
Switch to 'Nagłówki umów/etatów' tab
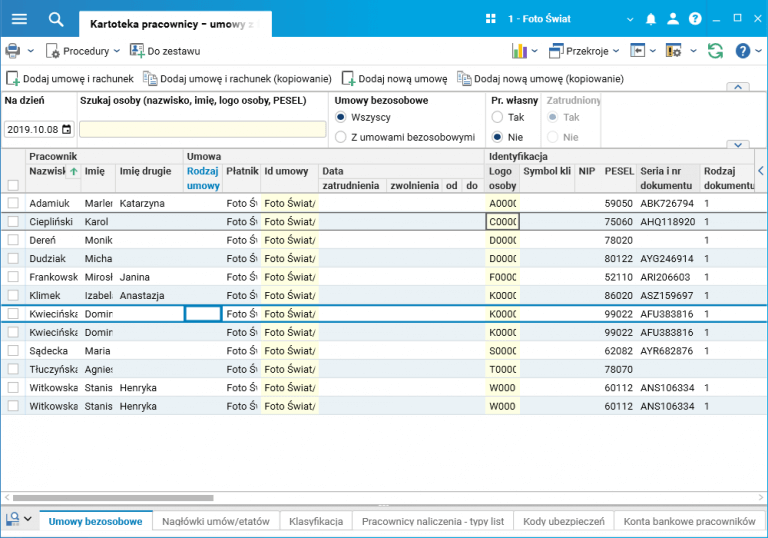click(x=216, y=521)
